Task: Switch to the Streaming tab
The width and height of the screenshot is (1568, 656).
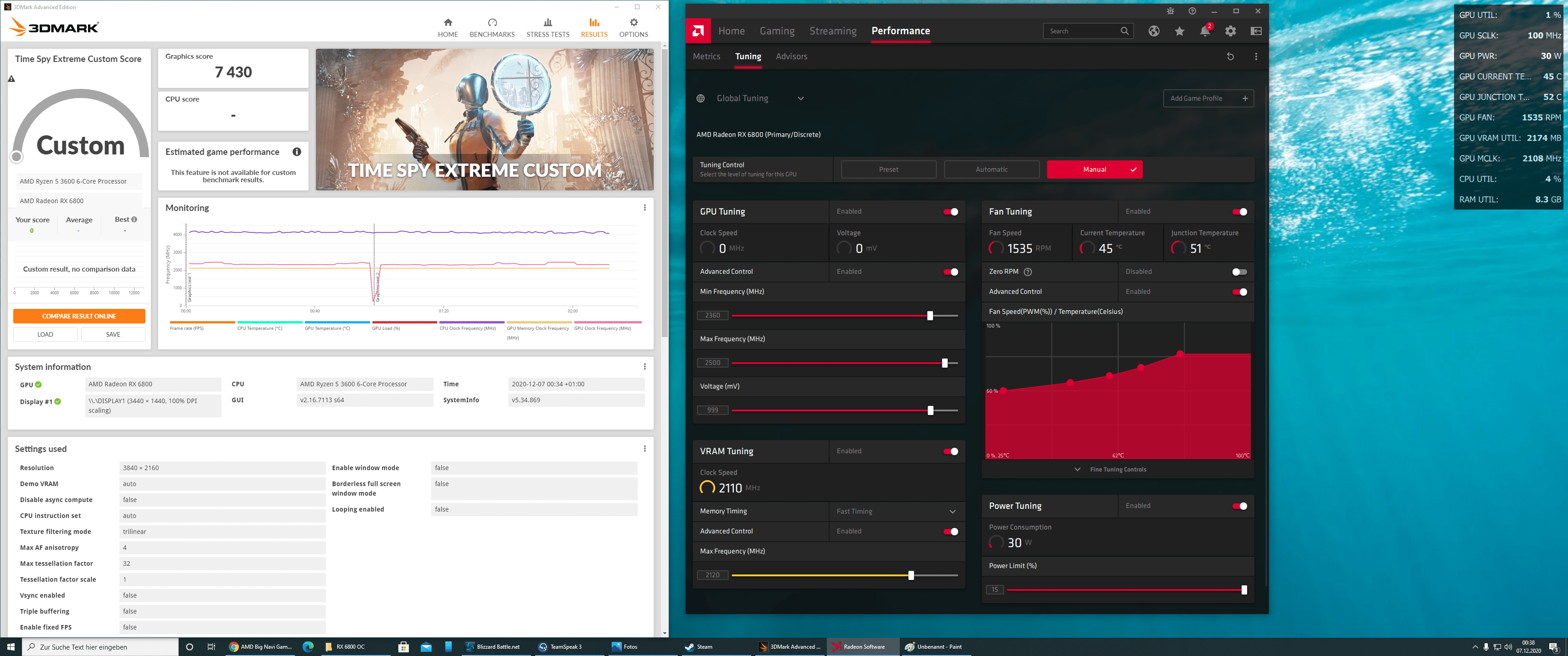Action: (x=833, y=31)
